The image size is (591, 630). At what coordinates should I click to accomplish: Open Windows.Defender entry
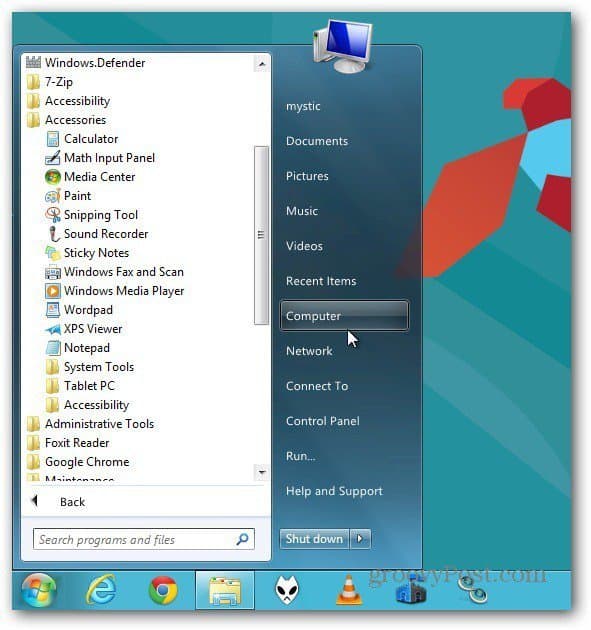click(x=86, y=63)
